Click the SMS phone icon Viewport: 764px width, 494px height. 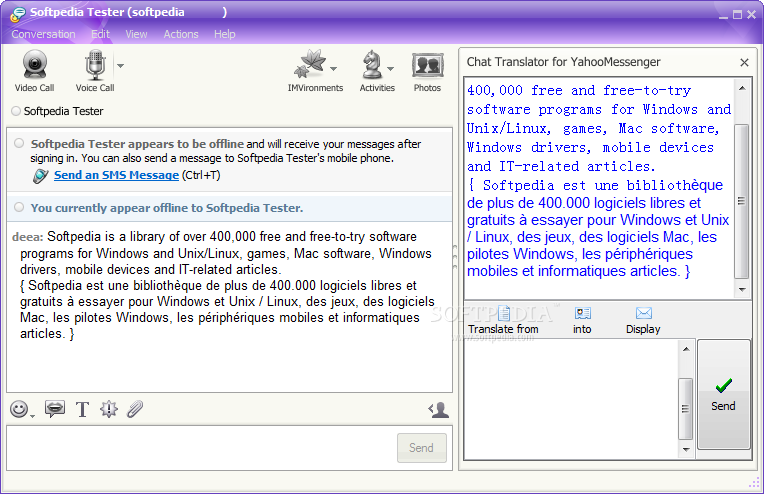(40, 175)
